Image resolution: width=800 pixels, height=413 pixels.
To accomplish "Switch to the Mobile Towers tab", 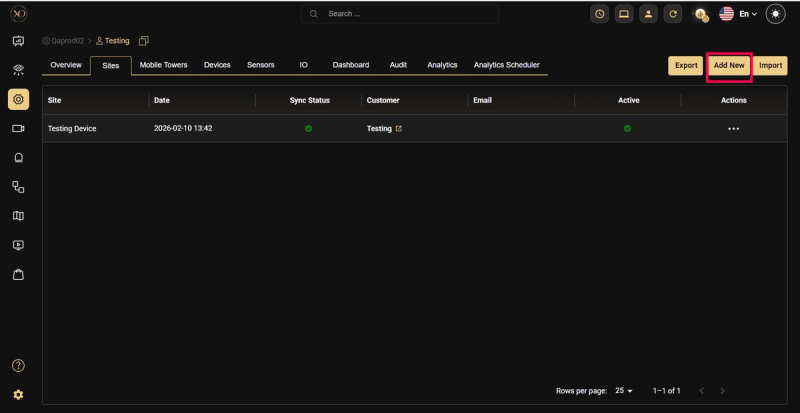I will 163,65.
